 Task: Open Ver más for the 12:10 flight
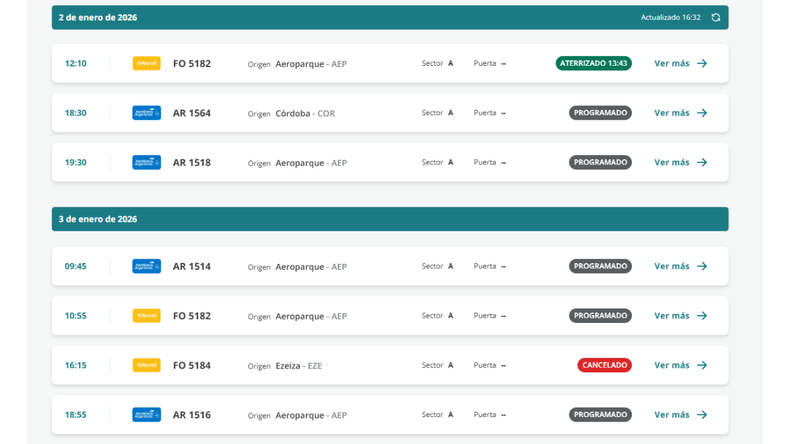pyautogui.click(x=680, y=63)
